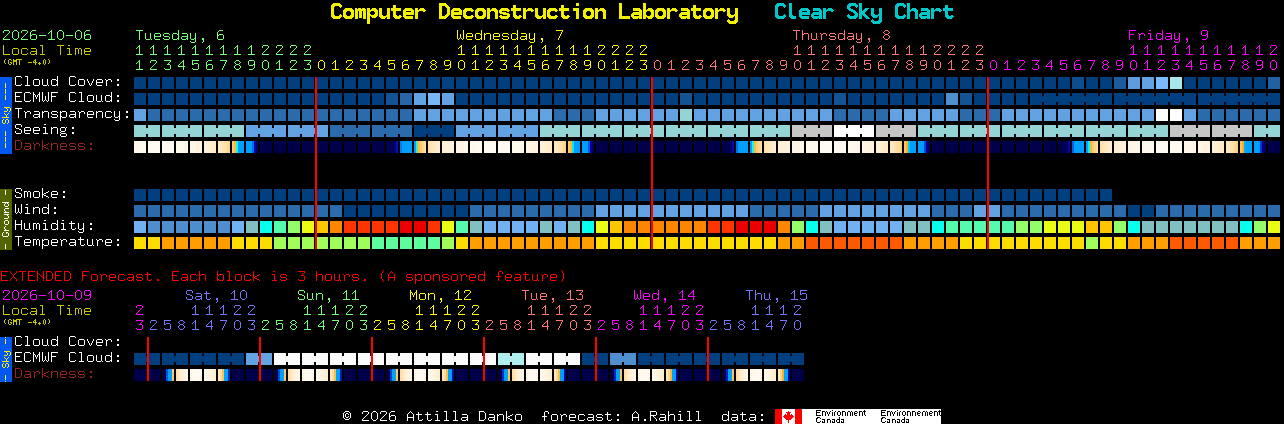Click the light cyan Cloud Cover block on Friday
This screenshot has width=1284, height=424.
(1176, 82)
